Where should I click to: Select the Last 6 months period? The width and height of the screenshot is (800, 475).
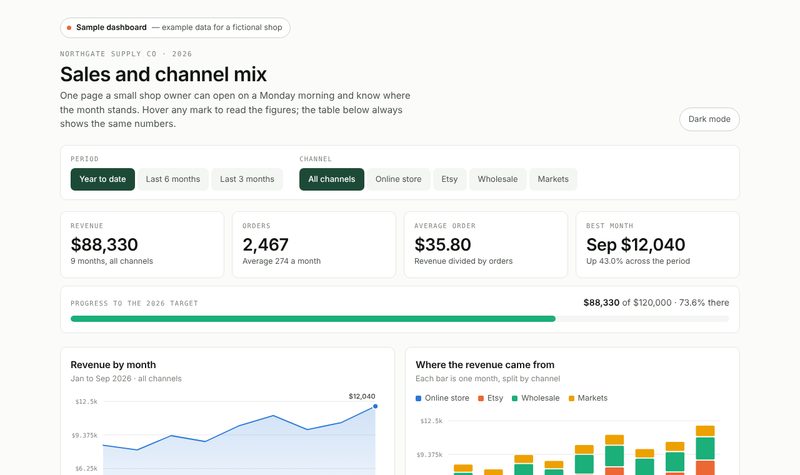click(173, 179)
